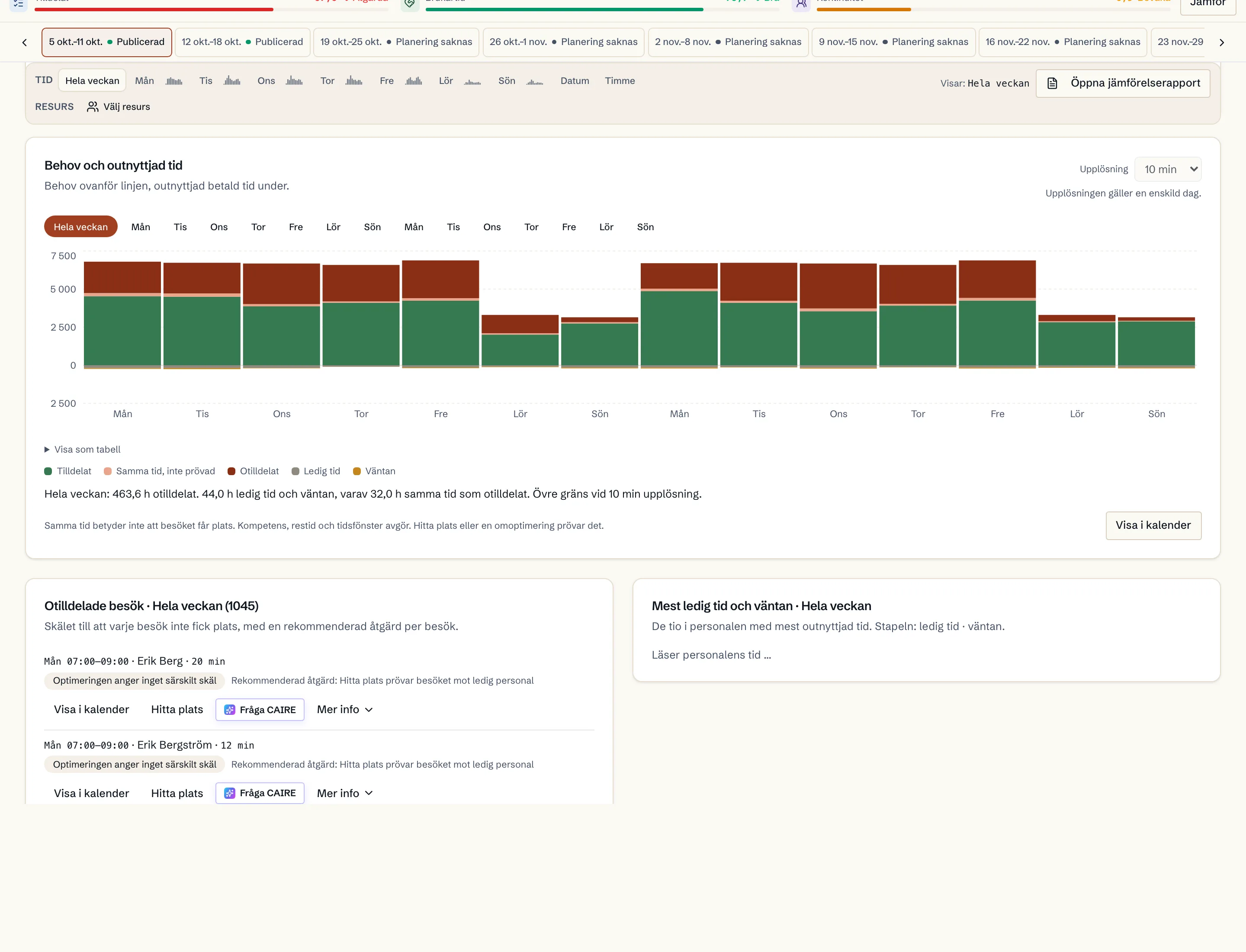Select Hela veckan in TID filter row
Viewport: 1246px width, 952px height.
pos(92,80)
